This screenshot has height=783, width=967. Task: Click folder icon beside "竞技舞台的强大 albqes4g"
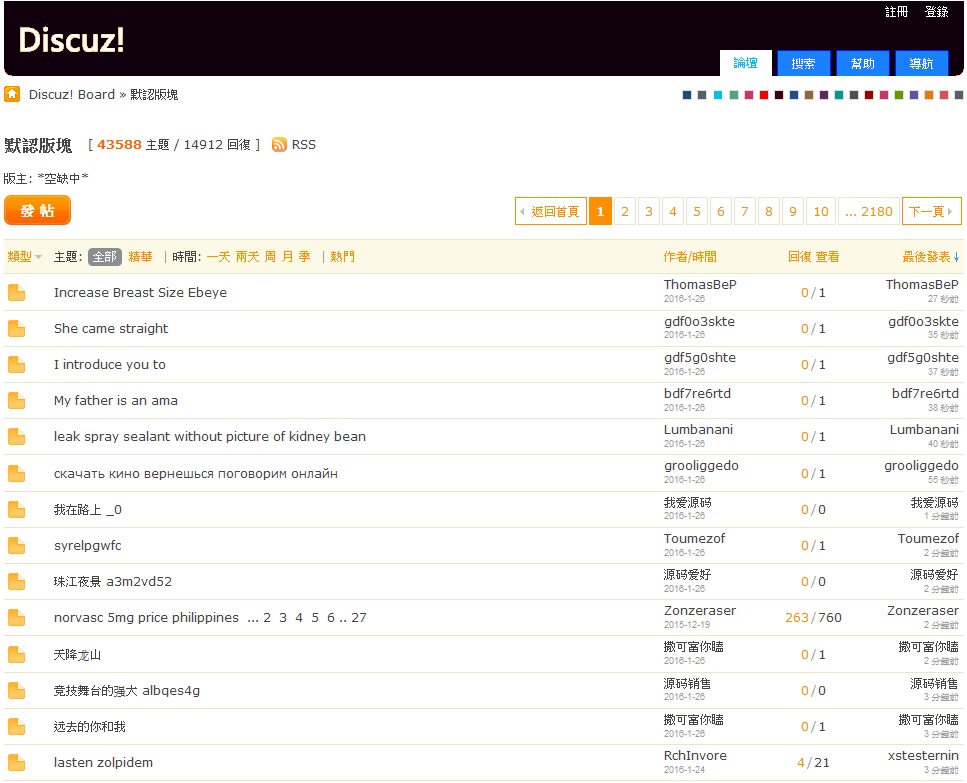tap(17, 691)
